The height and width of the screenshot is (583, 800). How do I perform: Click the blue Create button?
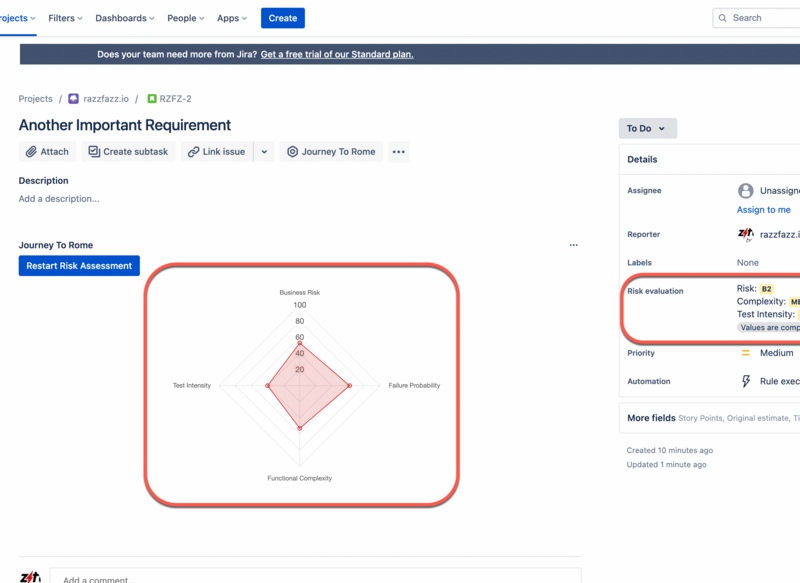coord(283,18)
